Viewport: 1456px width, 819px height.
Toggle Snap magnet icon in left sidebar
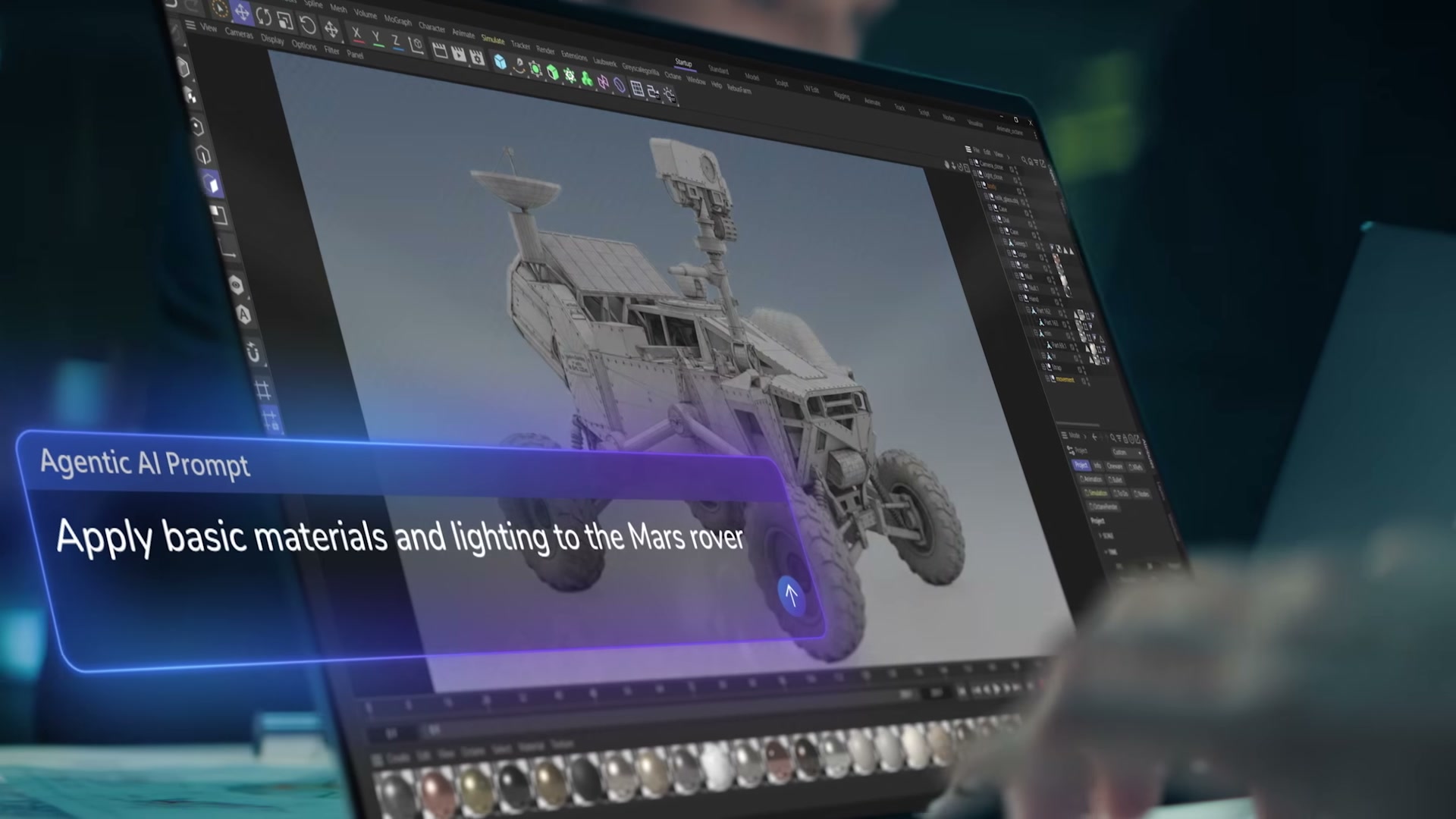(x=254, y=353)
